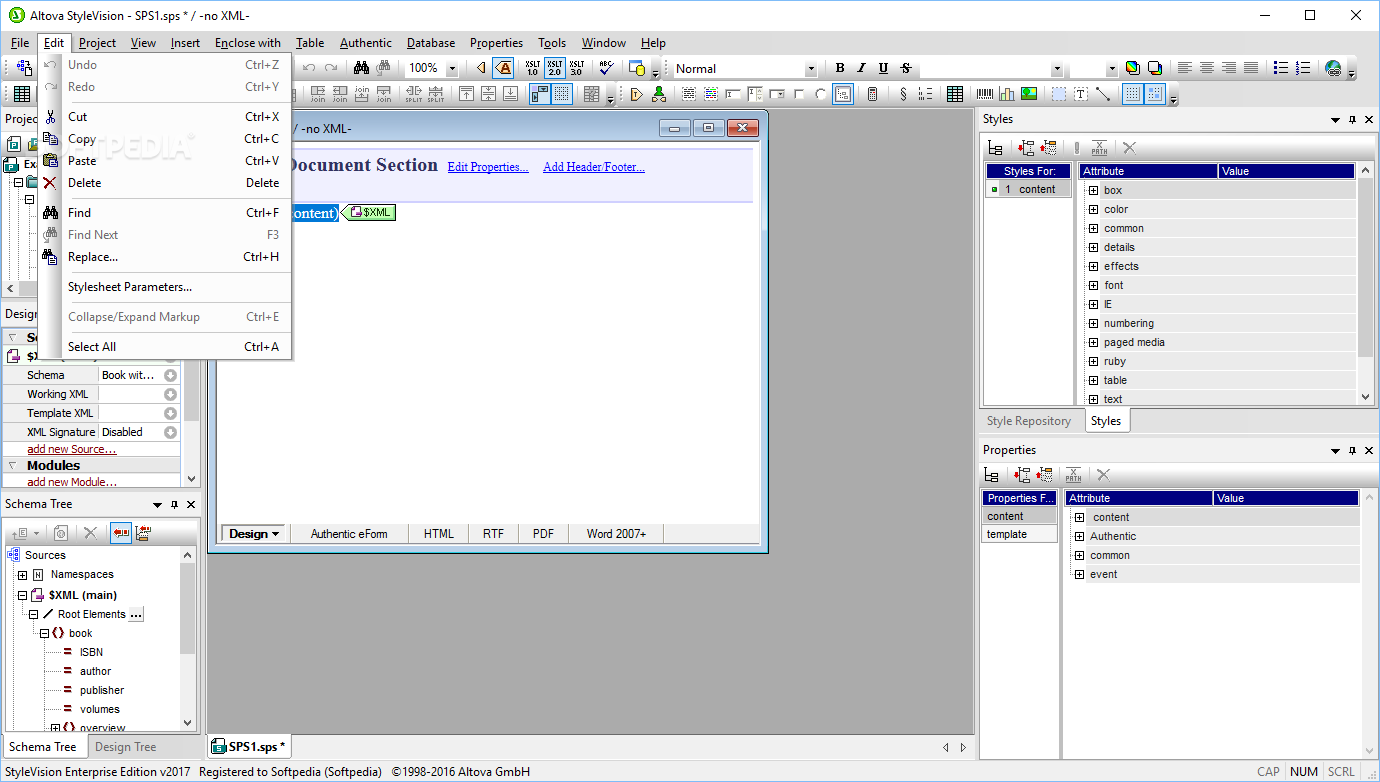Click the insert user-defined template icon
Viewport: 1380px width, 782px height.
658,94
